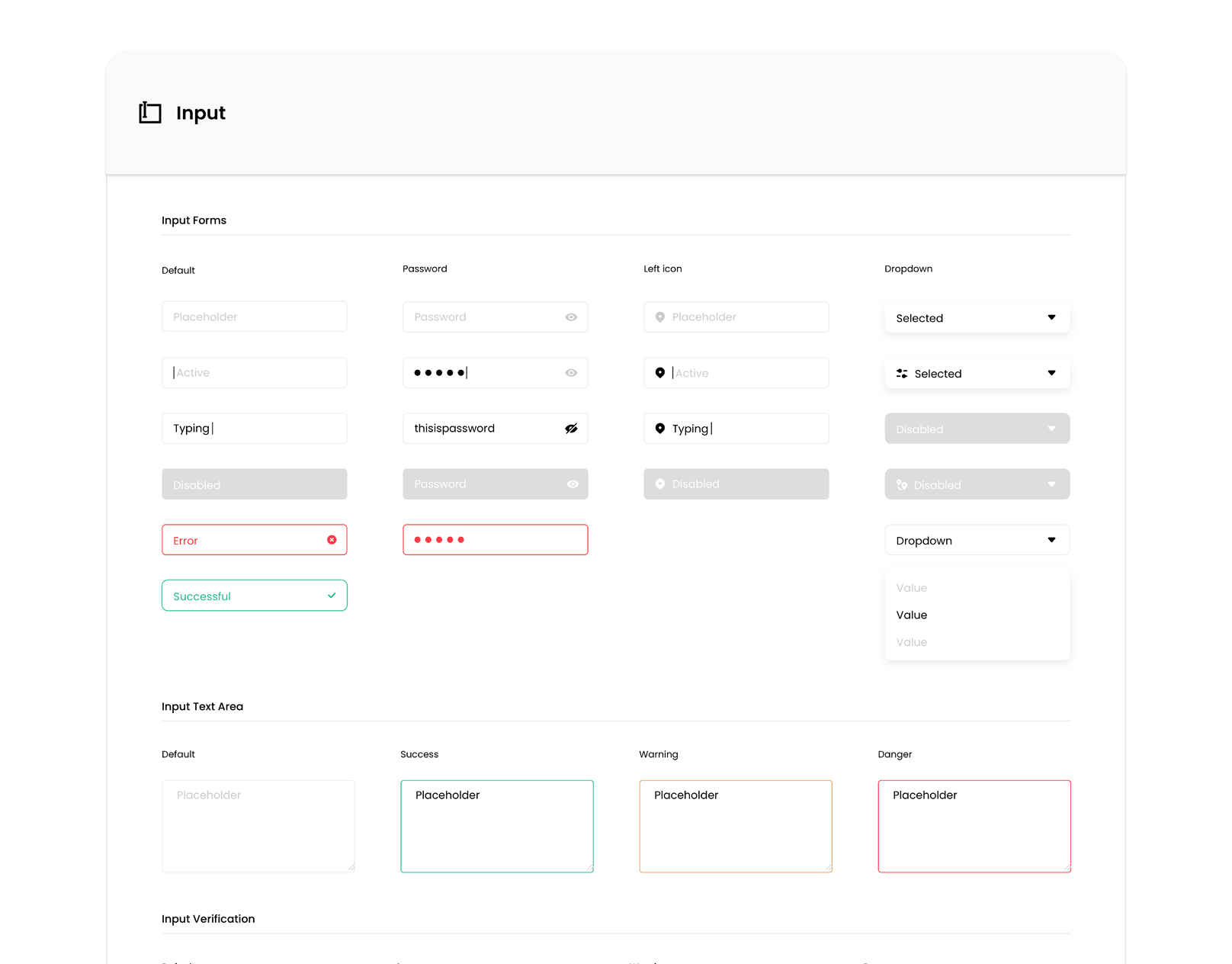Focus the empty Password placeholder field

[496, 317]
